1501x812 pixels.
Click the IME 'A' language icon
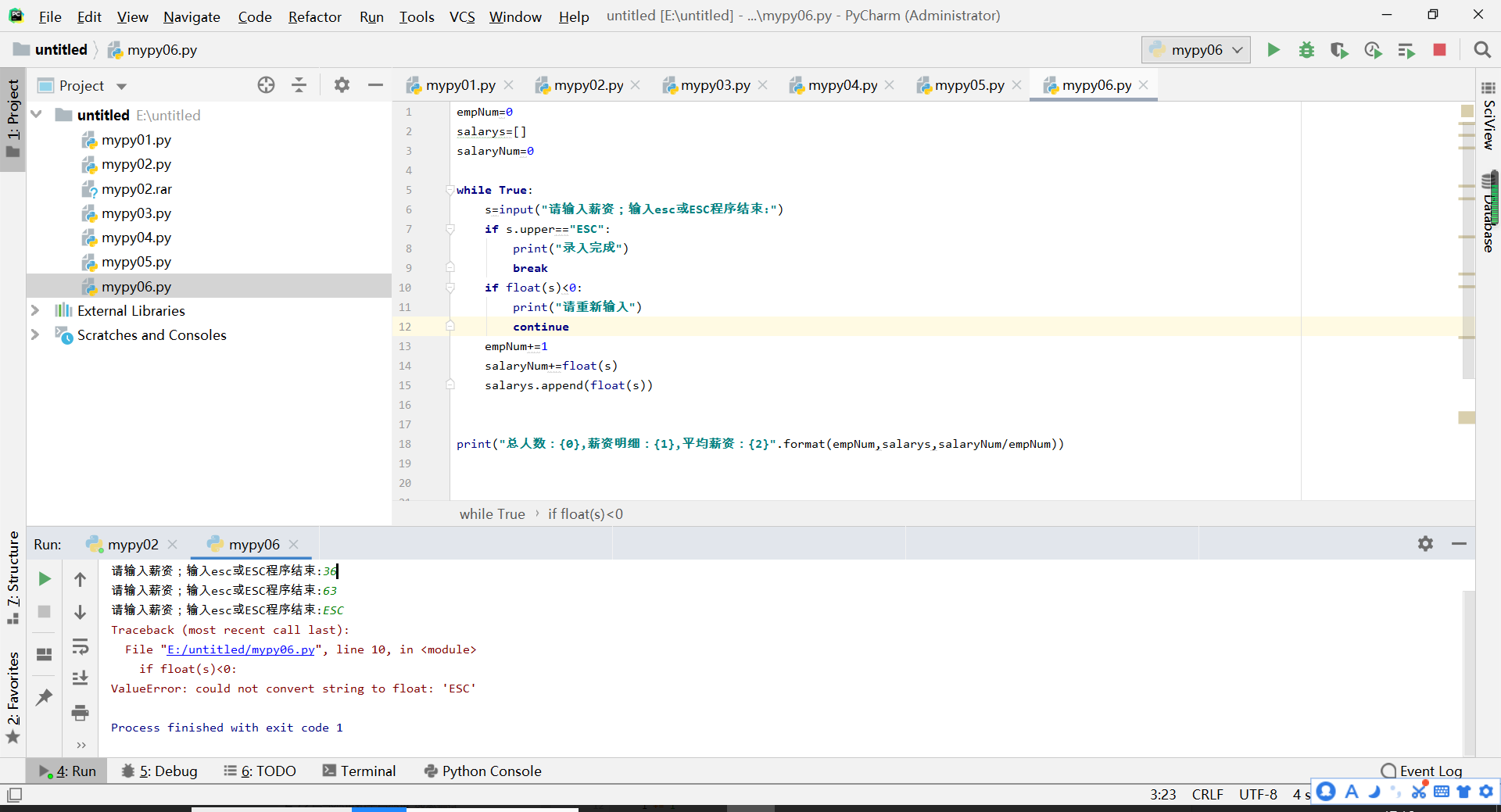coord(1352,792)
